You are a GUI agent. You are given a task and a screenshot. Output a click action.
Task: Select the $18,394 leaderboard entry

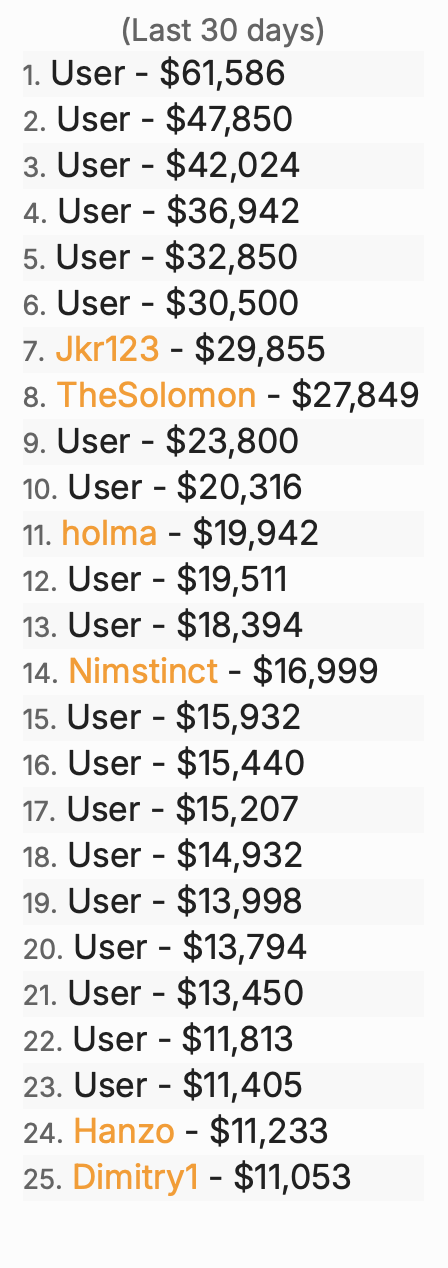(x=224, y=625)
